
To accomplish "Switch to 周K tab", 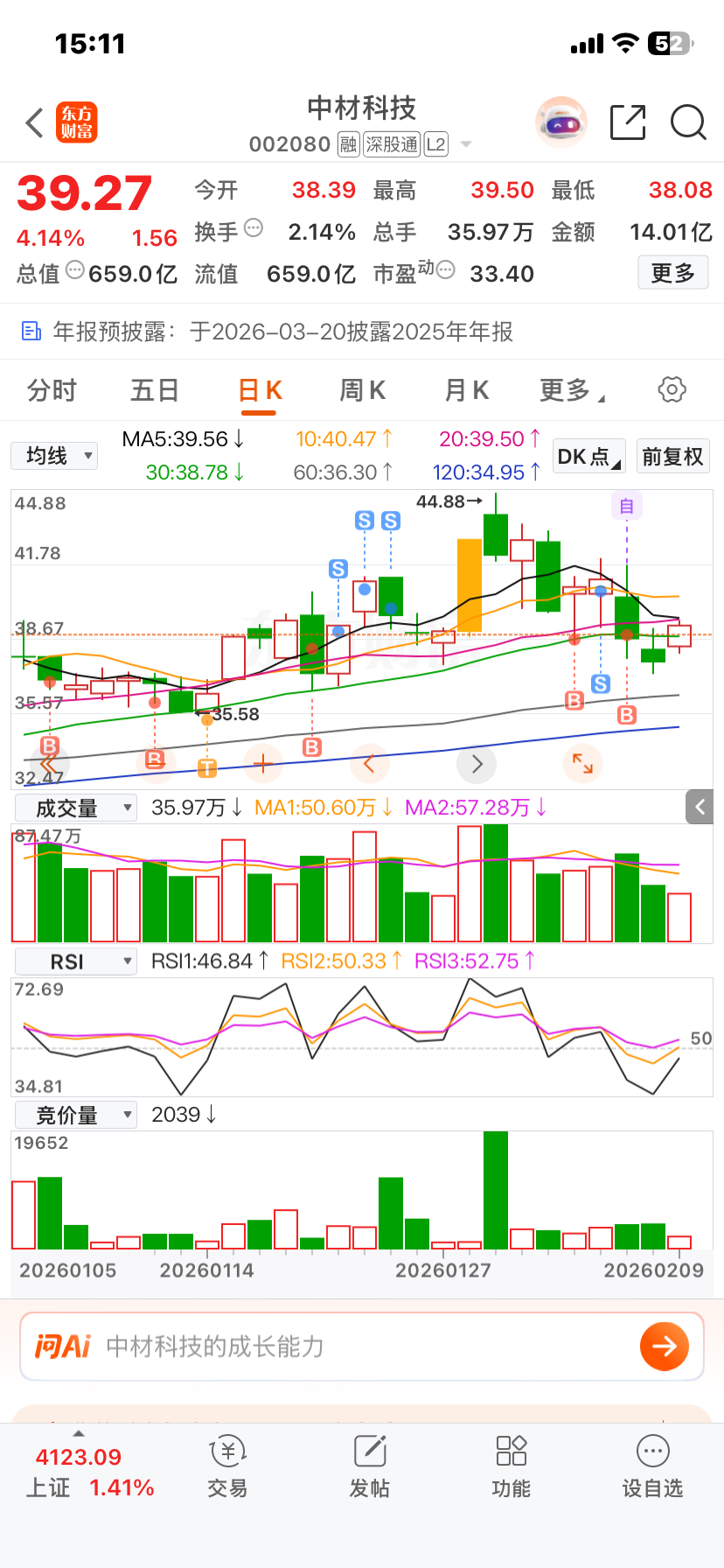I will [362, 390].
